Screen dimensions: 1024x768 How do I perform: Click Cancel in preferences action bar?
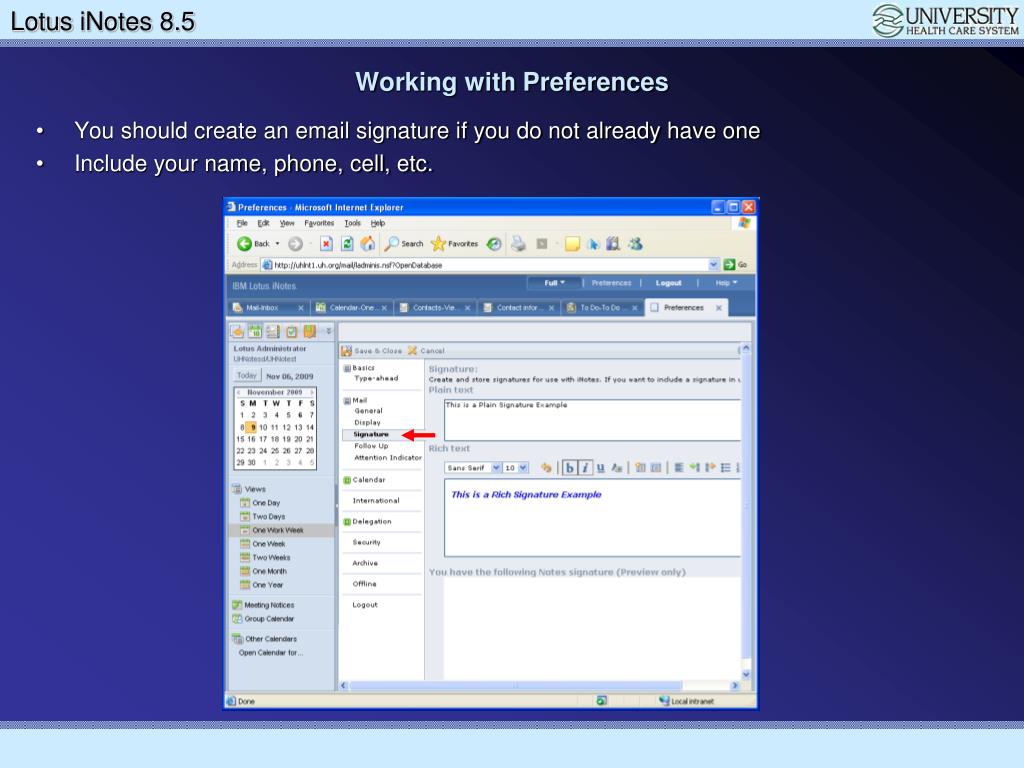coord(426,351)
